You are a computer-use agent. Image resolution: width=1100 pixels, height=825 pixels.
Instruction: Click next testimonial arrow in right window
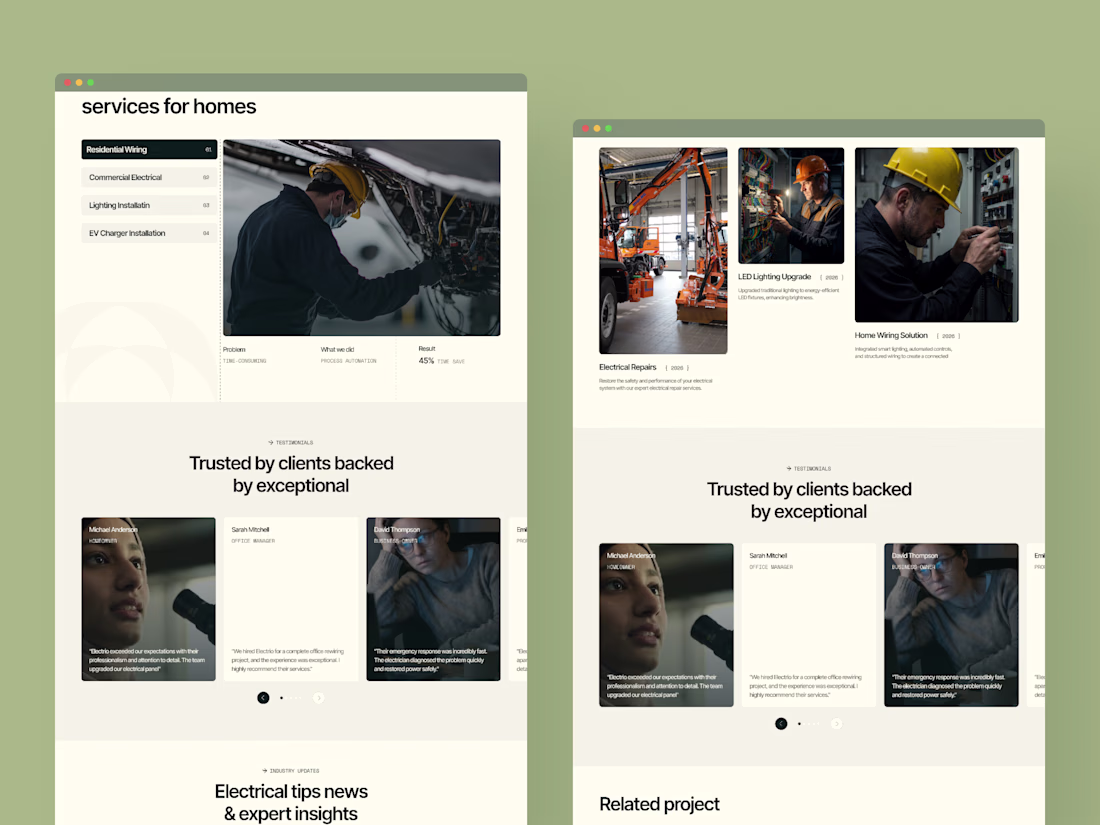click(836, 723)
